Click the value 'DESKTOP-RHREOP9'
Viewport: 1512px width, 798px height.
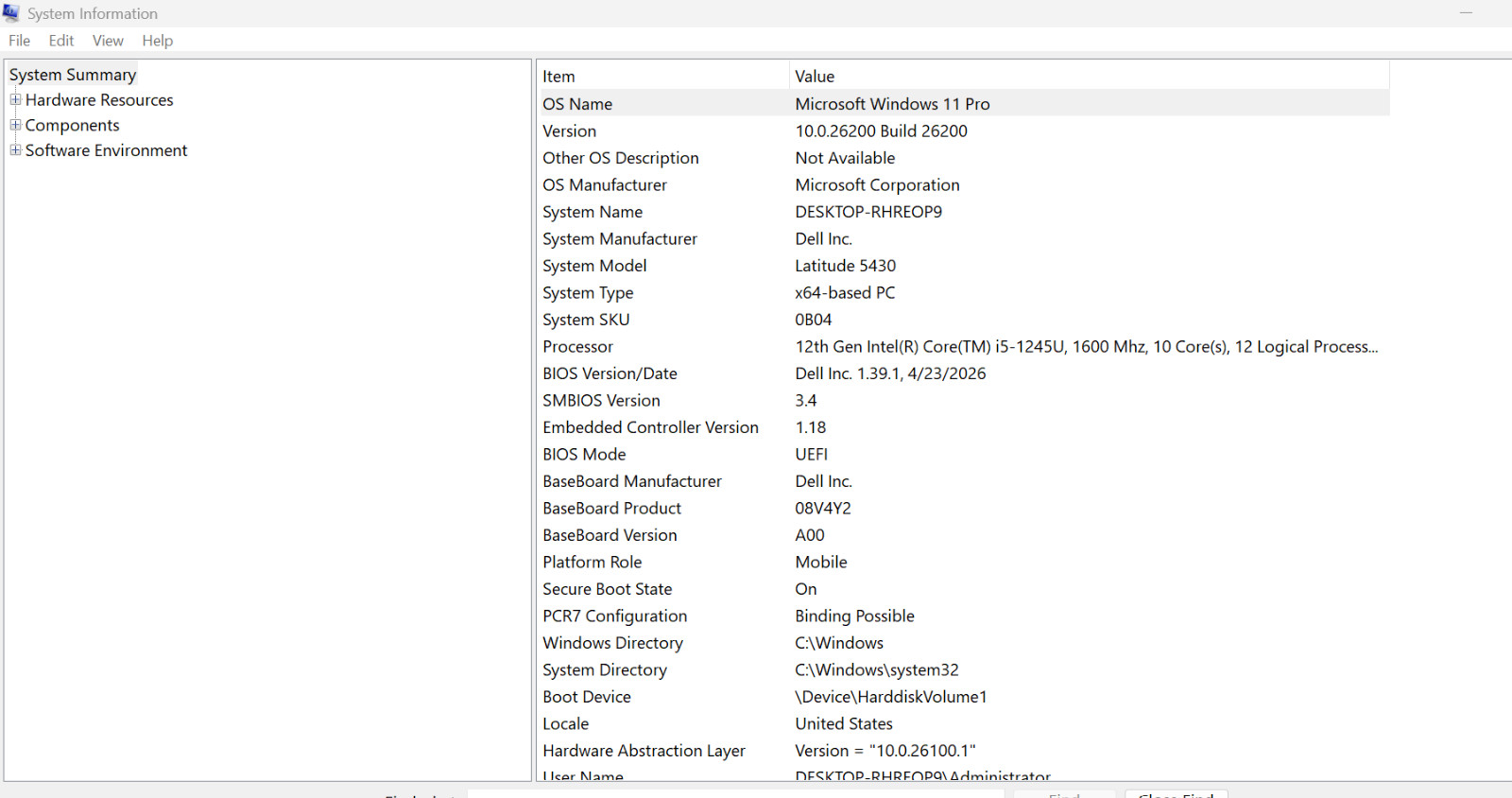[x=868, y=212]
